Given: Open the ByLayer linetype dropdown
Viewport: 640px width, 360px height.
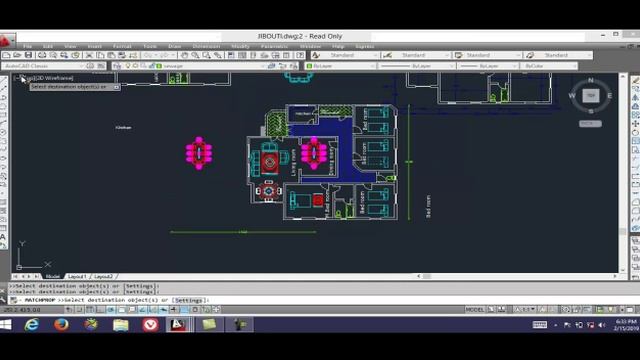Looking at the screenshot, I should click(452, 66).
